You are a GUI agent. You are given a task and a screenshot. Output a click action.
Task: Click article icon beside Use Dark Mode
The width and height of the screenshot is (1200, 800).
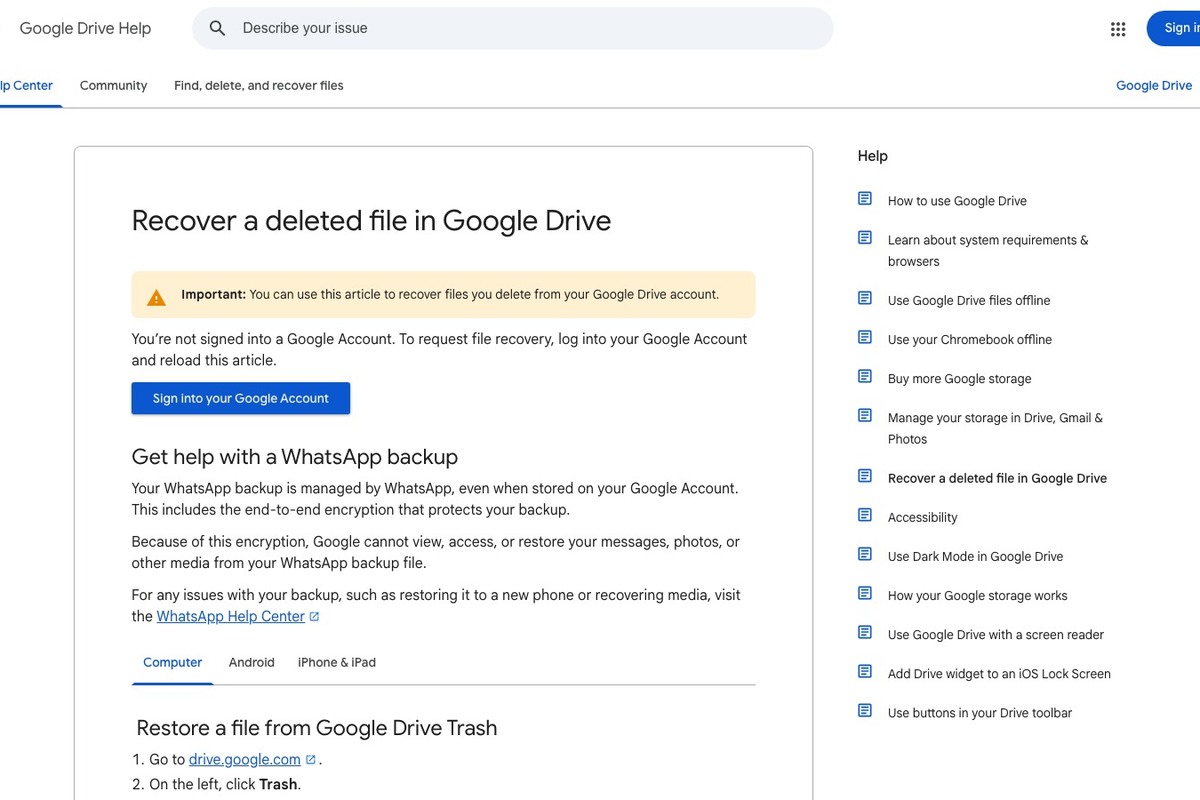[865, 554]
